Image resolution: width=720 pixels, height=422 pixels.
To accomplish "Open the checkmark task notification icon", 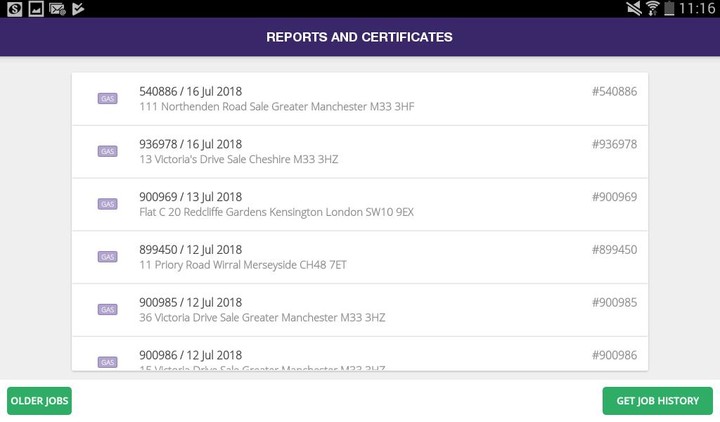I will 78,8.
